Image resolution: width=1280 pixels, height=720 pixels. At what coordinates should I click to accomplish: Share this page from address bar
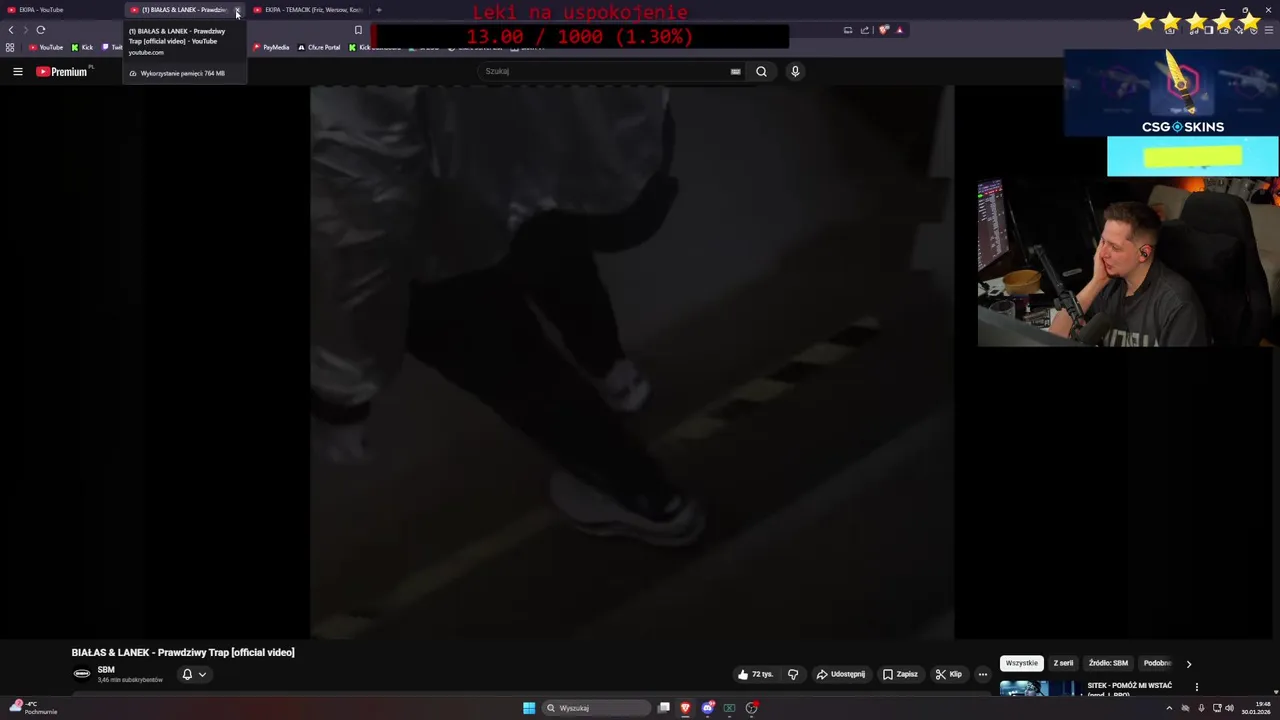(865, 30)
